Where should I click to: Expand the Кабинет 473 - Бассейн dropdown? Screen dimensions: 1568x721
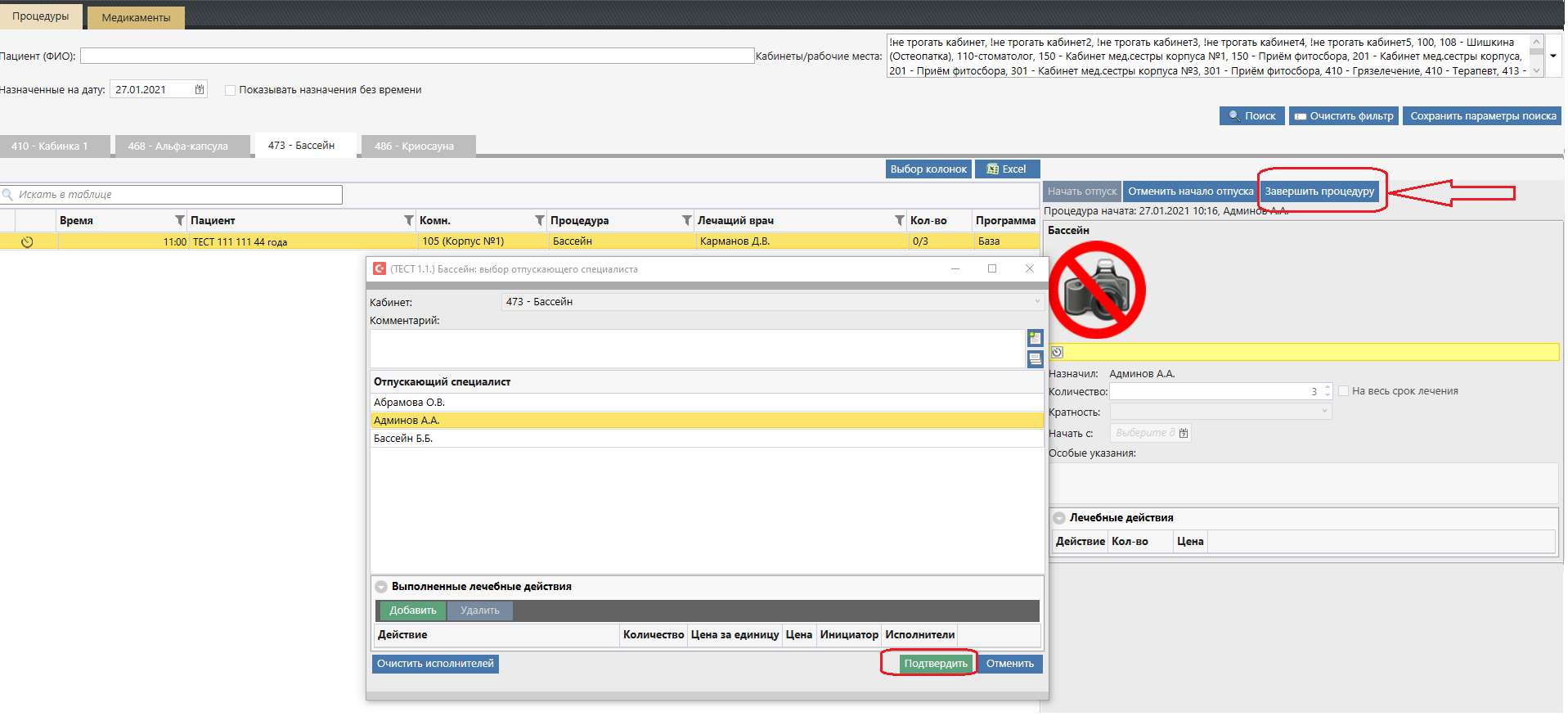tap(1036, 302)
